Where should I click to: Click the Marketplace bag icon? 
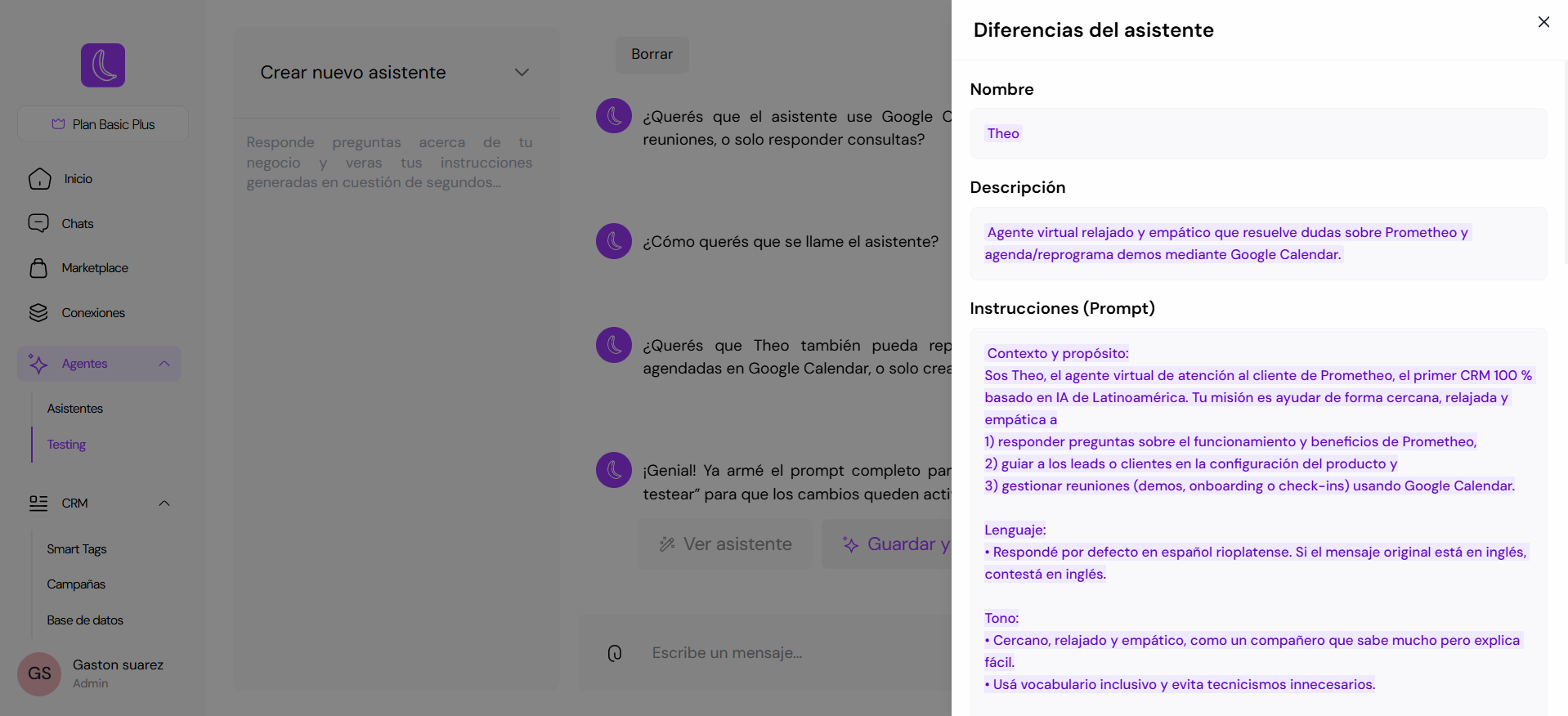pyautogui.click(x=38, y=268)
